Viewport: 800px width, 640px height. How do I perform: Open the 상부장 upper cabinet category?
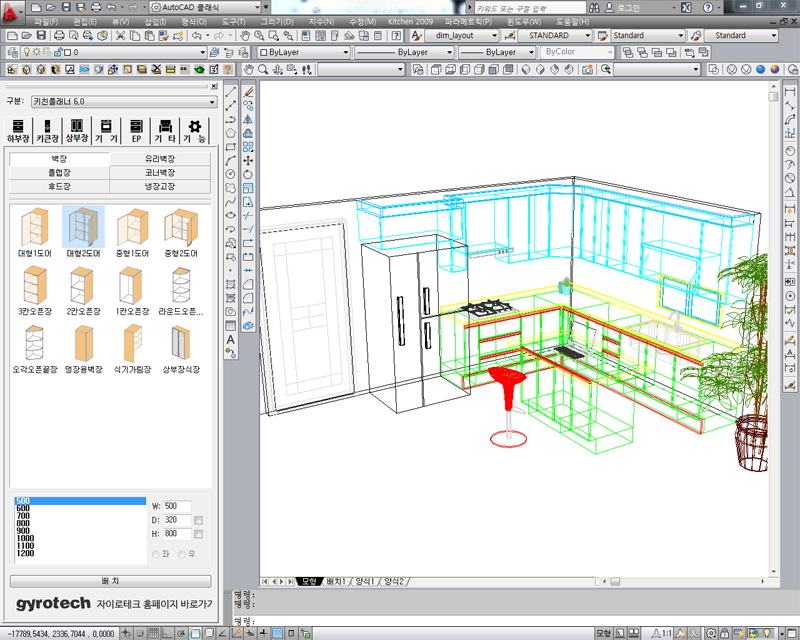[77, 131]
